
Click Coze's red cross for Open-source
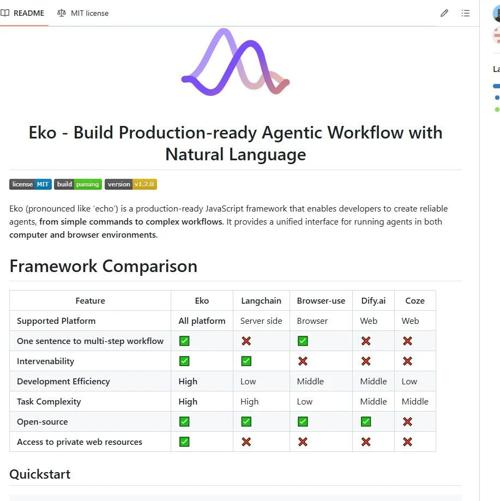click(407, 422)
